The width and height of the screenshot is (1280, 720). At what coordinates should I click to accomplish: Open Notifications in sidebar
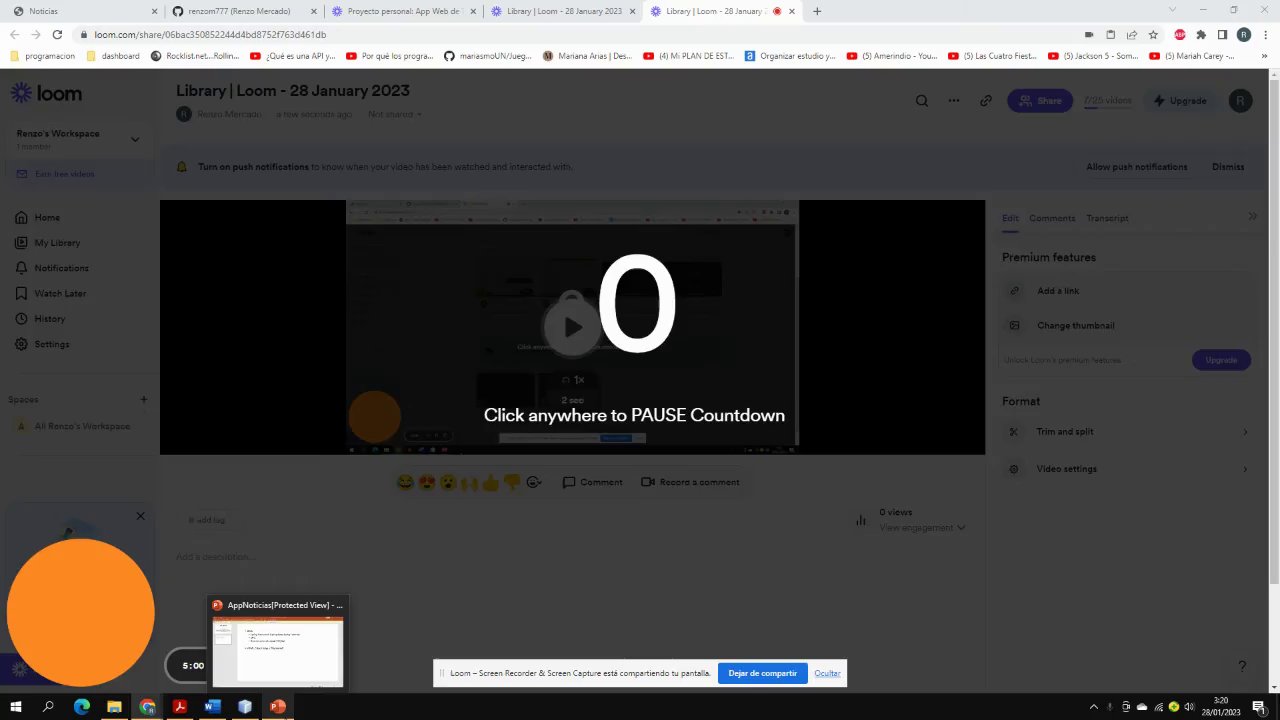(52, 268)
